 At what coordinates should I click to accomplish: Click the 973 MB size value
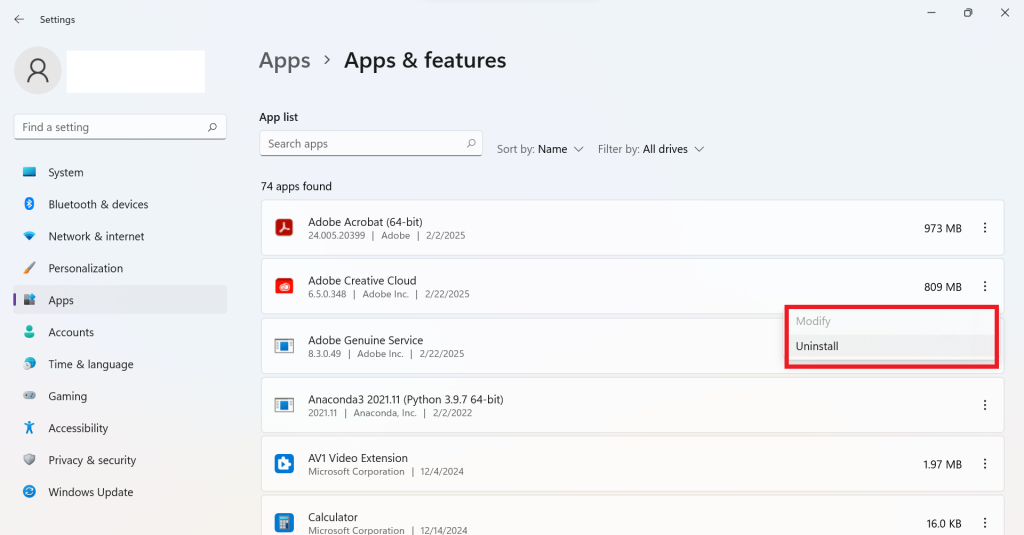(942, 229)
